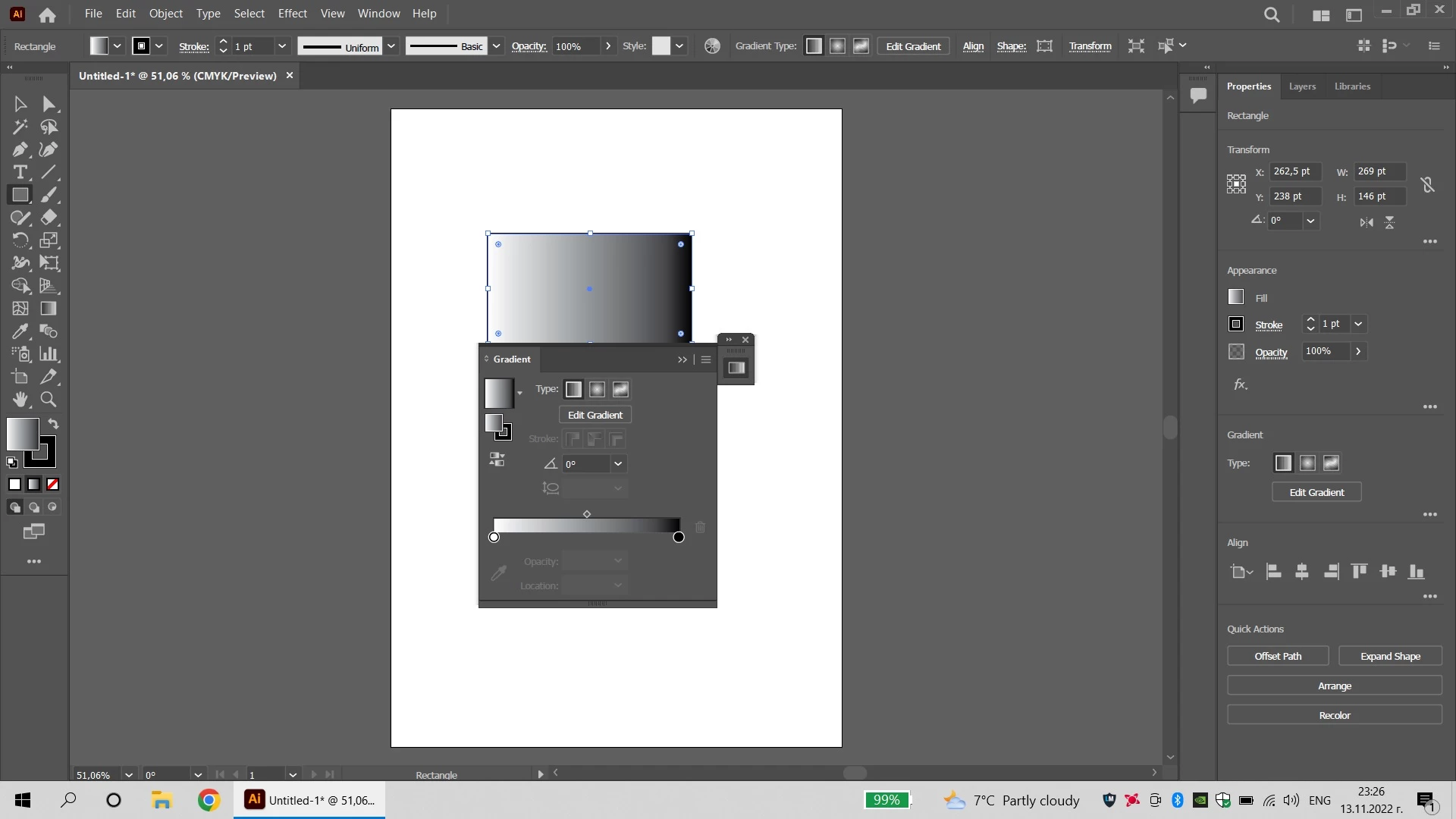Choose Radial gradient type in Gradient panel
This screenshot has width=1456, height=819.
pos(597,389)
